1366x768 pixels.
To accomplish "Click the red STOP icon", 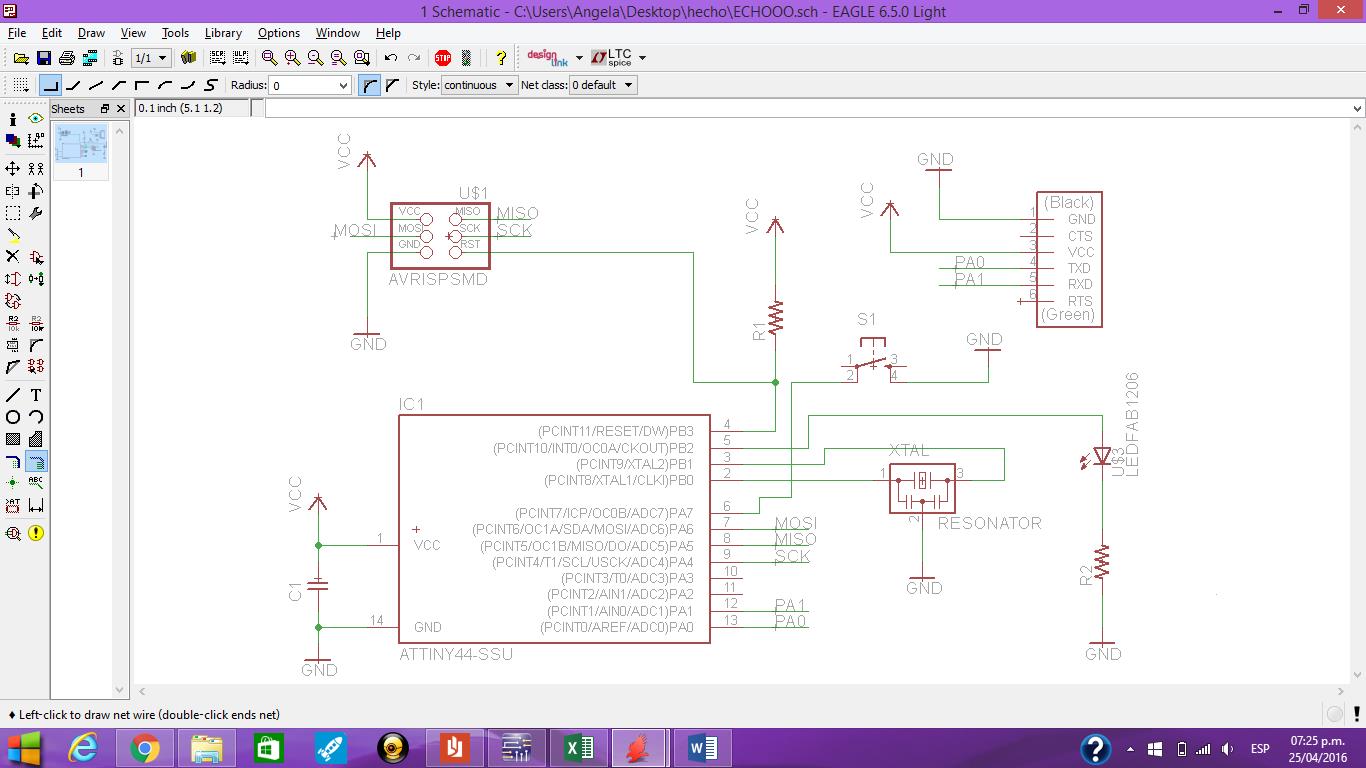I will [x=443, y=58].
